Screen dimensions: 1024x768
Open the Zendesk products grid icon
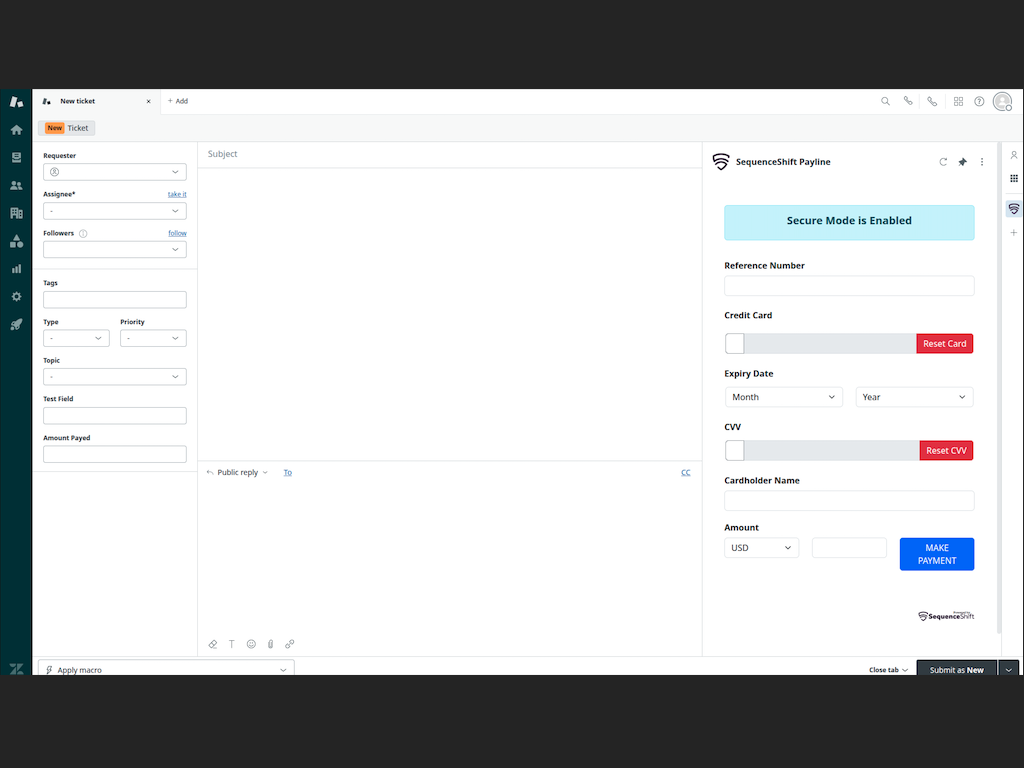click(x=958, y=101)
